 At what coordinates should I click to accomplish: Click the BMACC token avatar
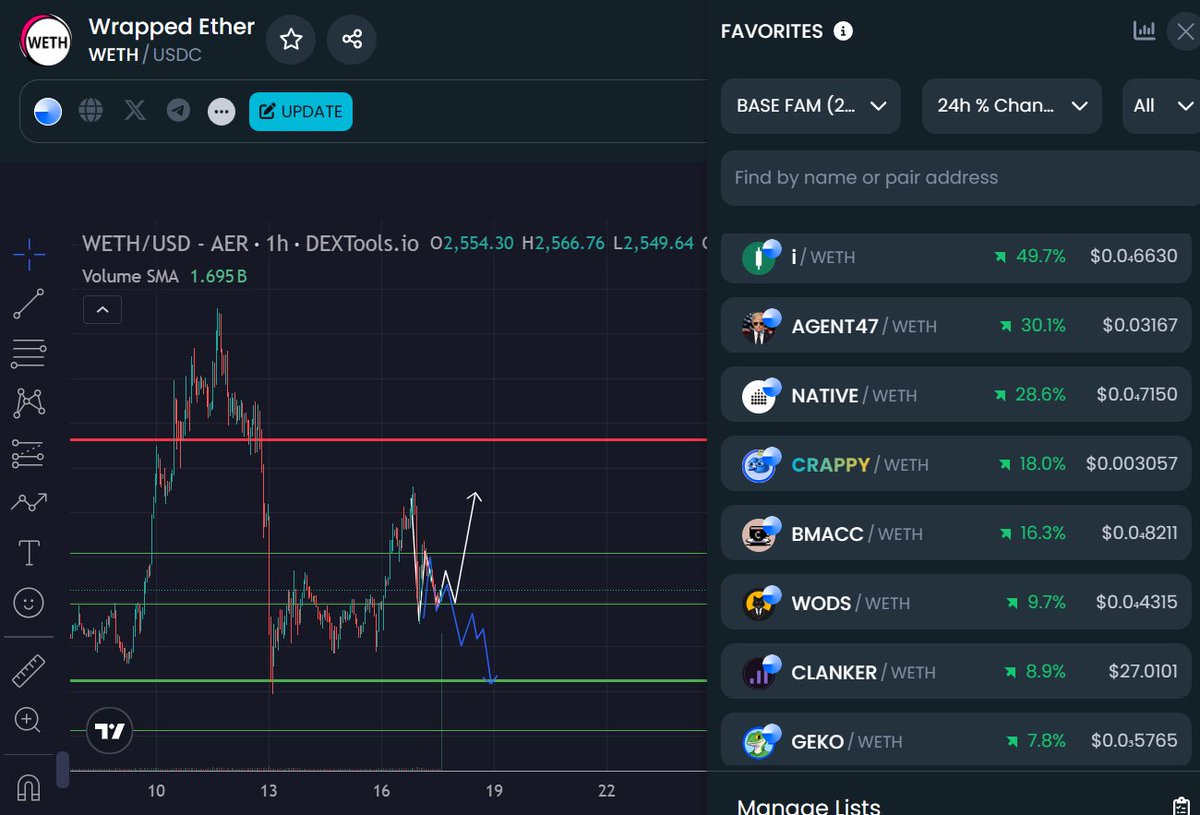[759, 534]
